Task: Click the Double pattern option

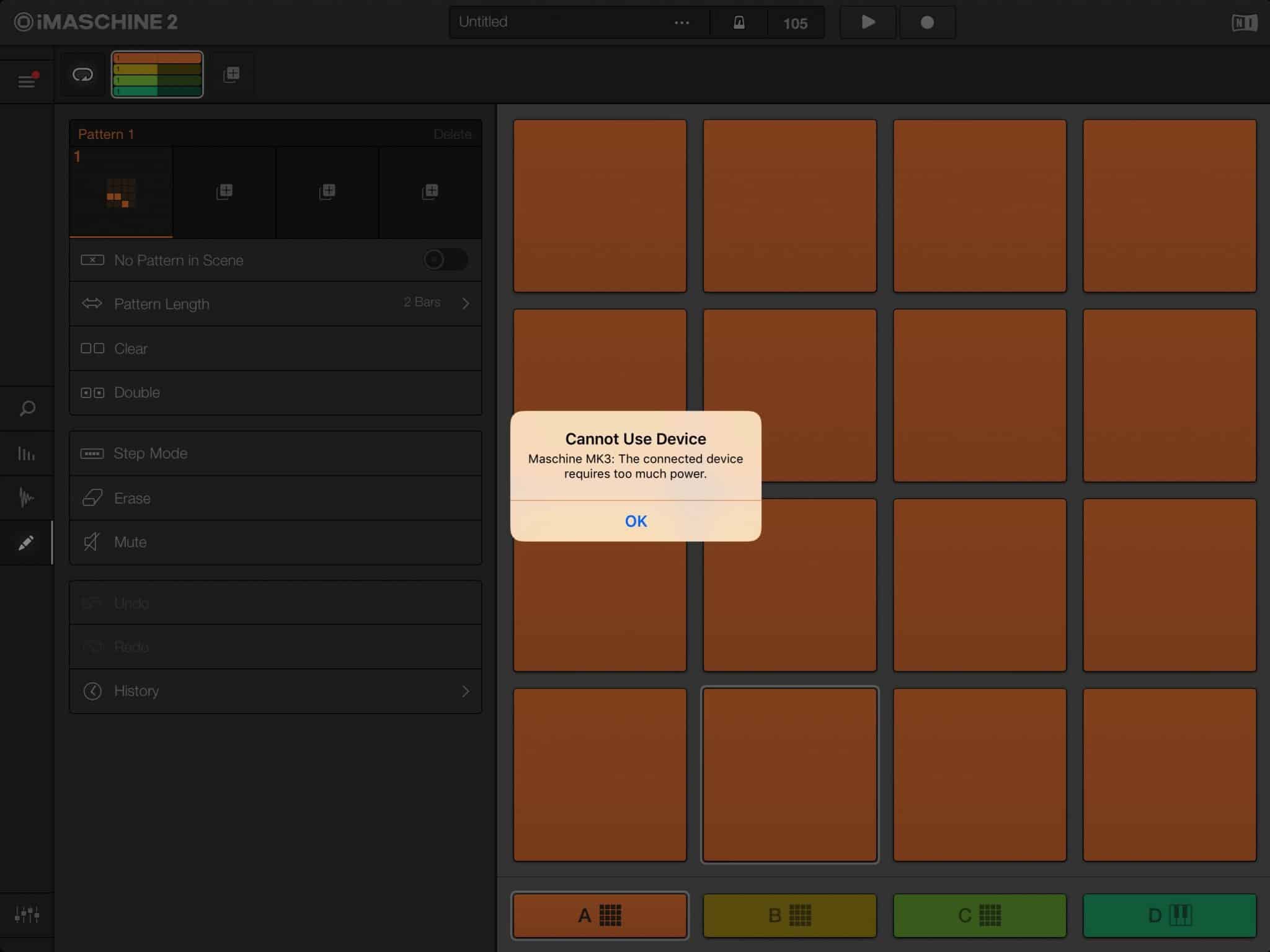Action: click(275, 393)
